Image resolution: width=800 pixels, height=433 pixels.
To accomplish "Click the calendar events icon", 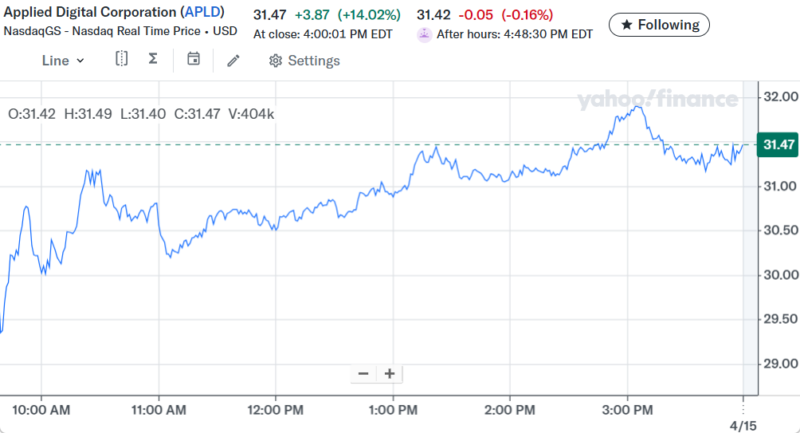I will point(193,59).
